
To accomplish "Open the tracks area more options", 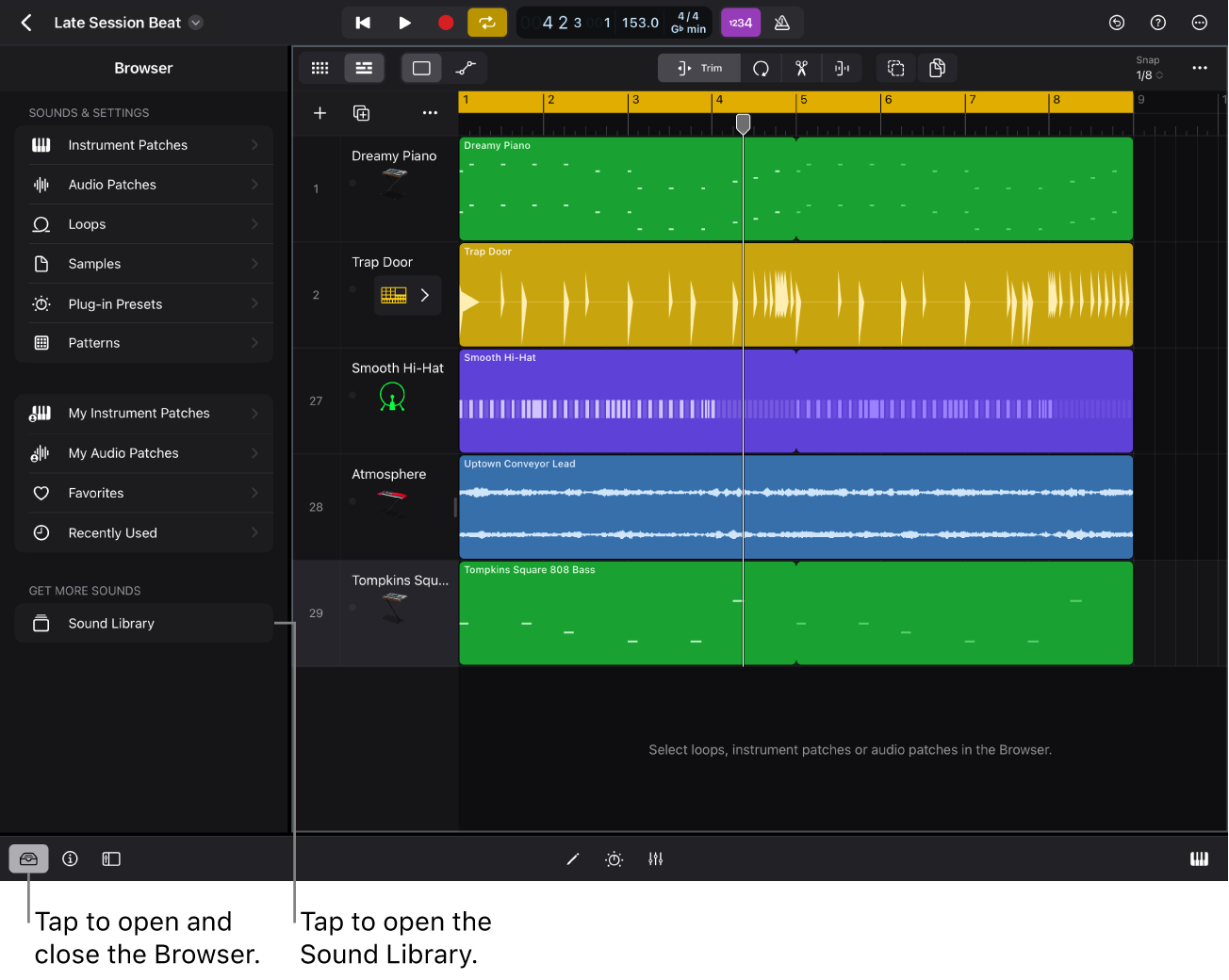I will point(1200,68).
